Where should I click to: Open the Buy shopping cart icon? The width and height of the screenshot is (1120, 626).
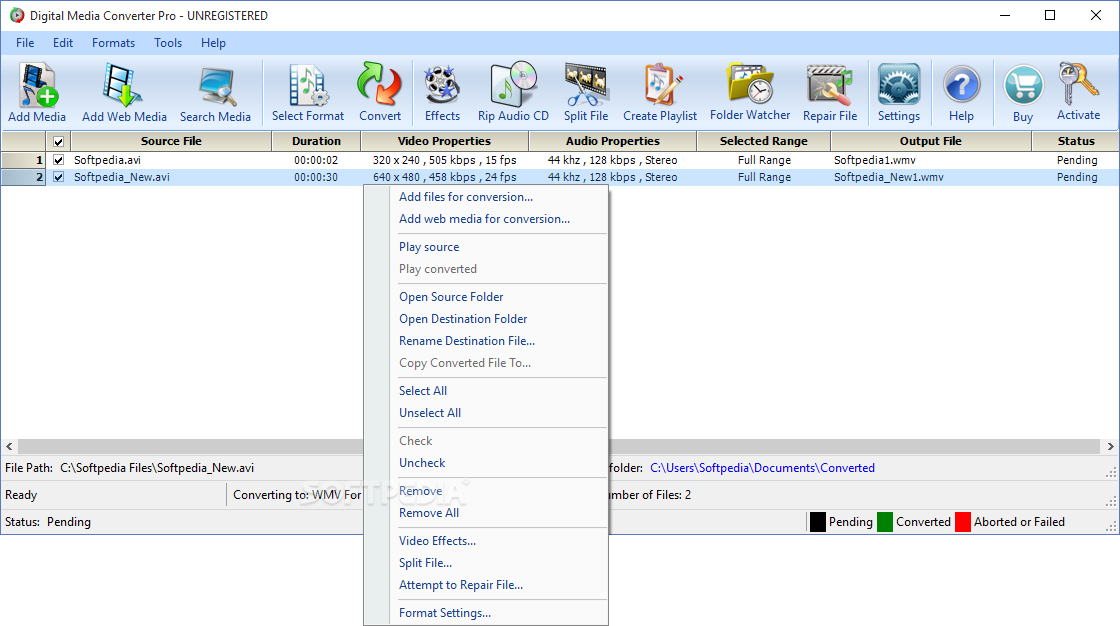click(x=1023, y=93)
